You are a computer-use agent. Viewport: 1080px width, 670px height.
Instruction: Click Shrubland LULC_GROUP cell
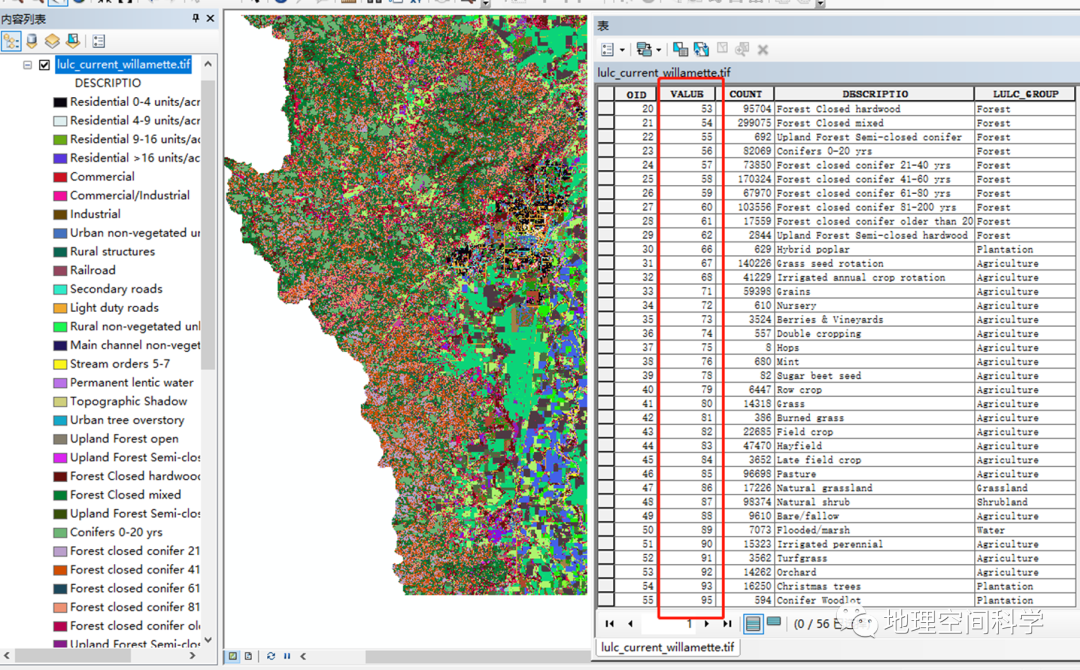1026,502
